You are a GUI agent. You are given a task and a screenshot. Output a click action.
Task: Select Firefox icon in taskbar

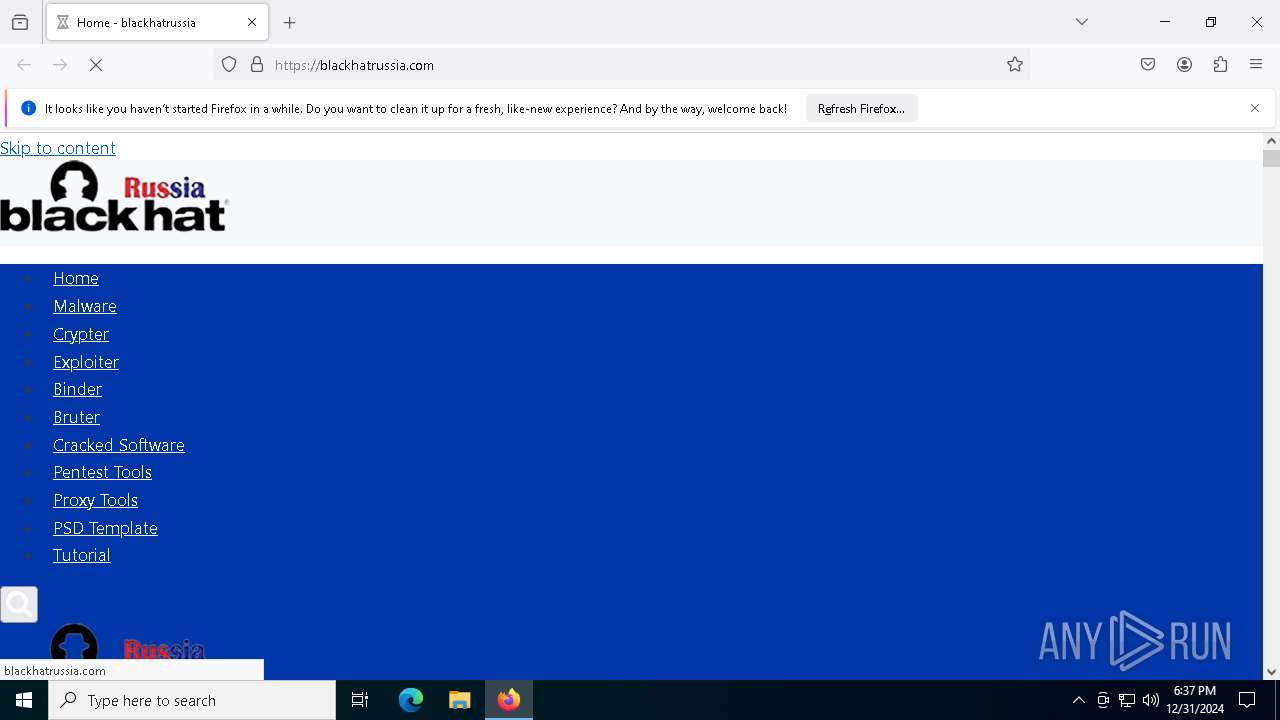[x=509, y=700]
